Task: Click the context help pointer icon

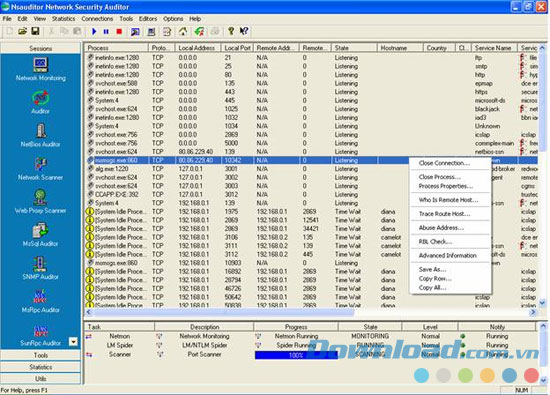Action: (x=244, y=31)
